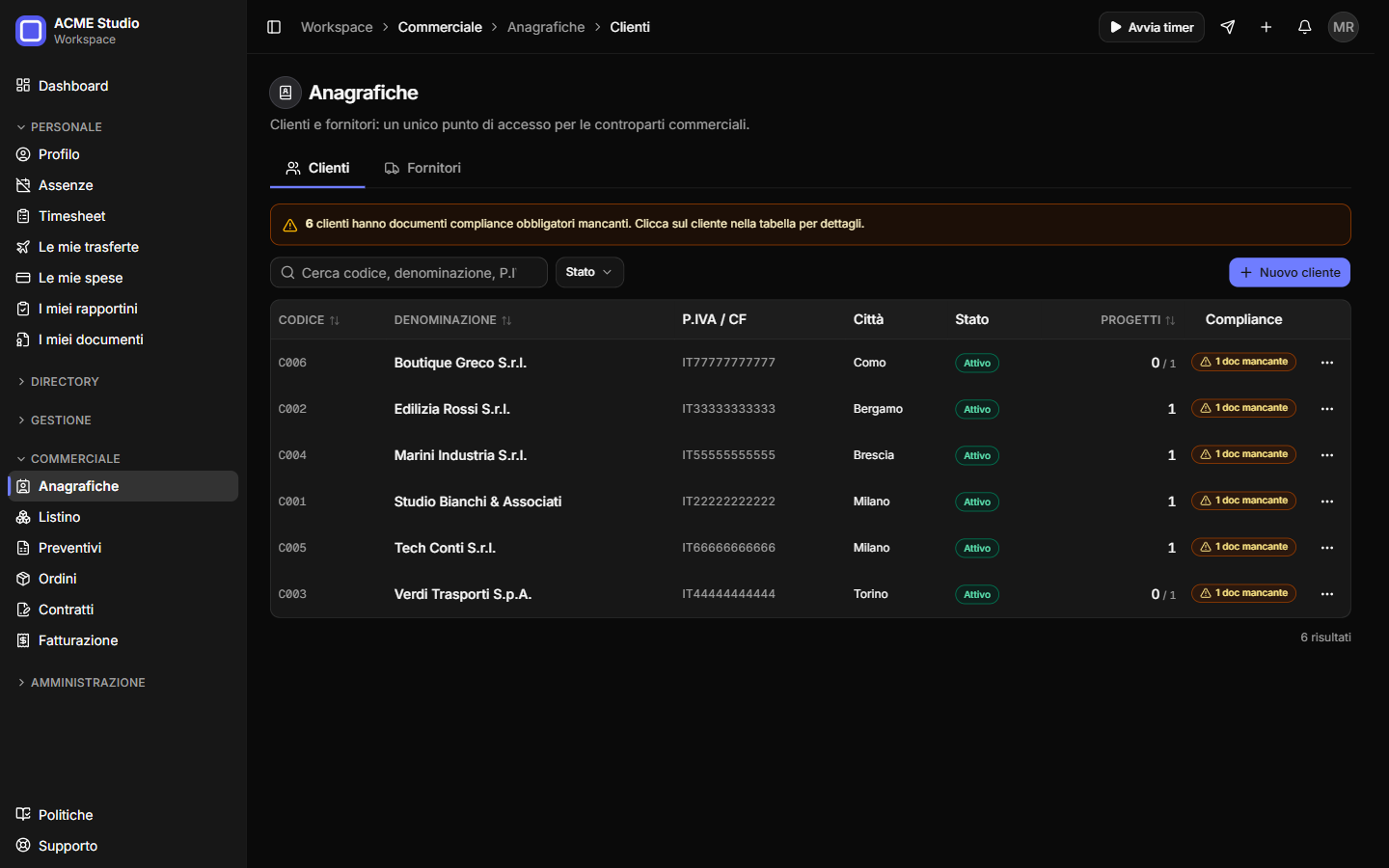Open more options for Tech Conti S.r.l.
This screenshot has width=1389, height=868.
[1327, 548]
